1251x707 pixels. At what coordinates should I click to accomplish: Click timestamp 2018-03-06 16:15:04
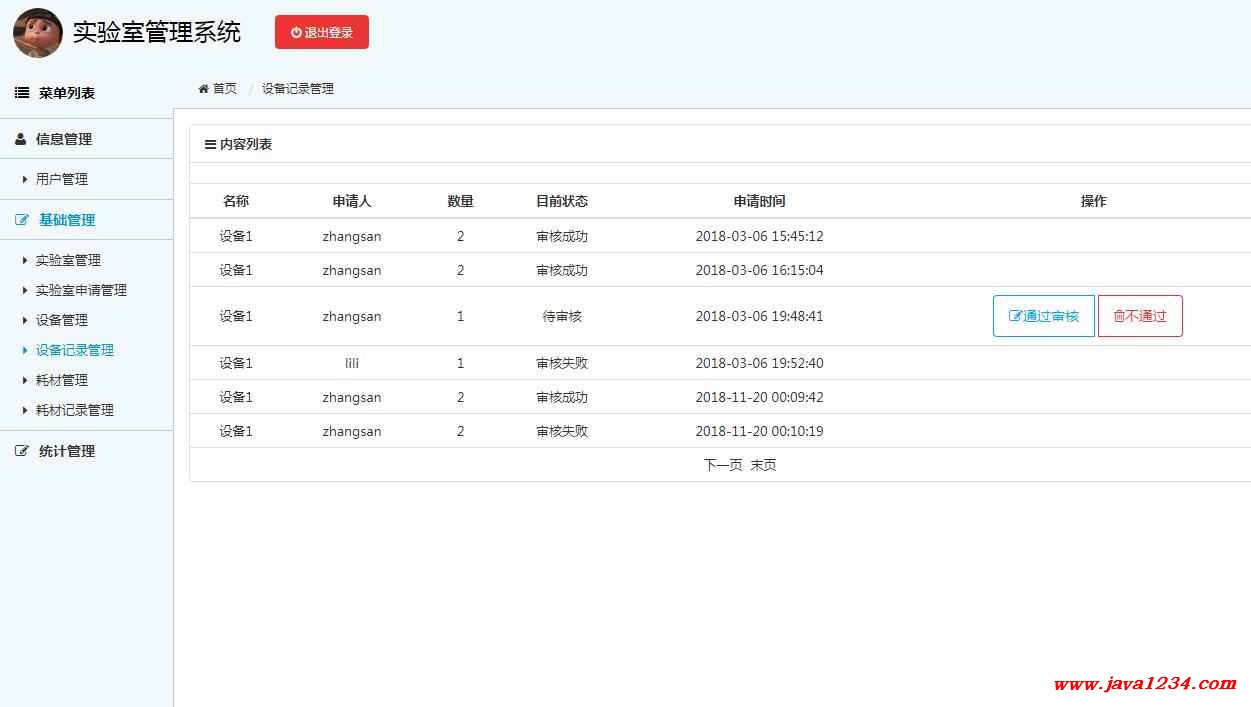pos(760,270)
